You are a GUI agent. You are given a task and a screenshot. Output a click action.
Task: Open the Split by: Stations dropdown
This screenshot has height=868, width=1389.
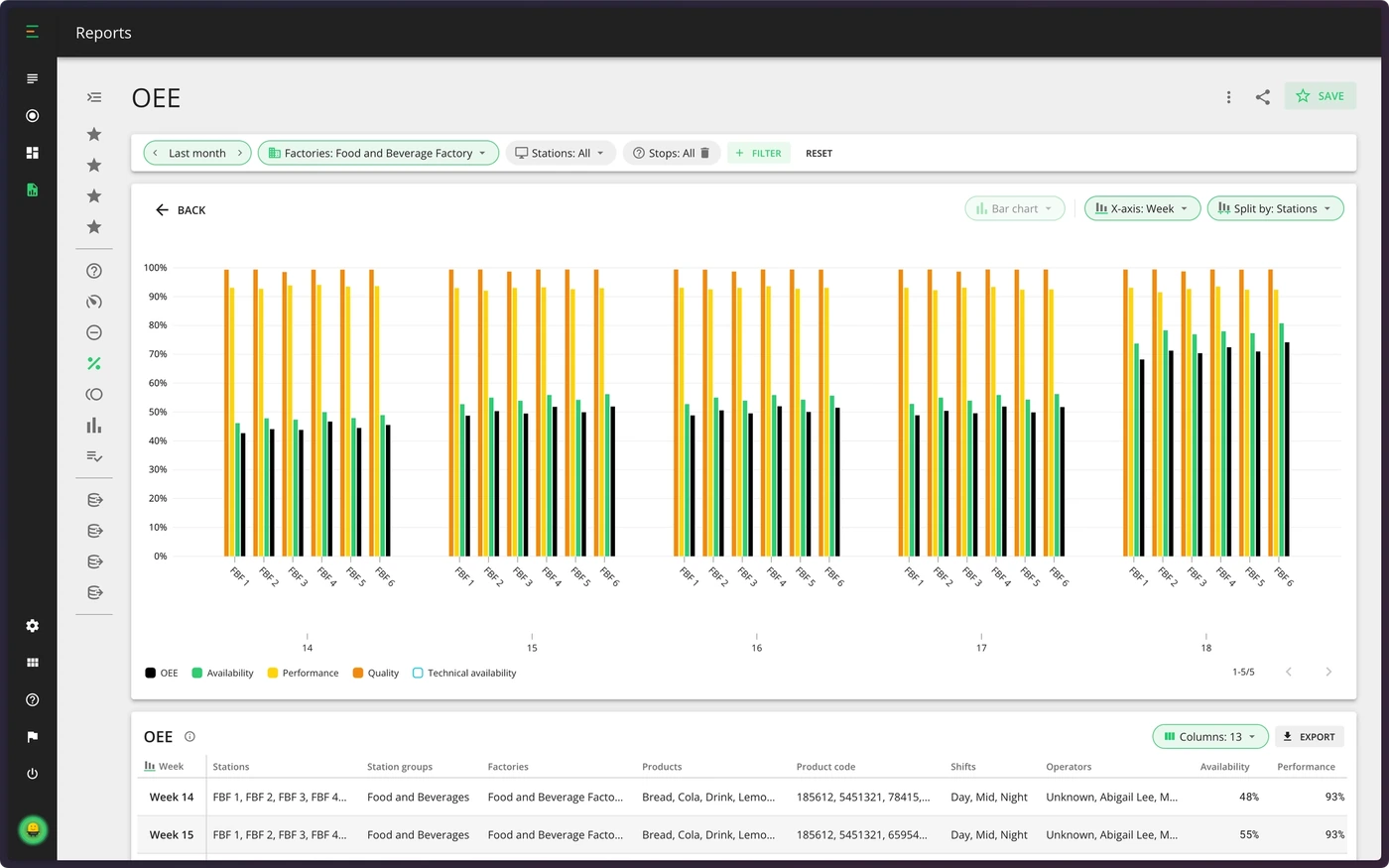pyautogui.click(x=1276, y=208)
